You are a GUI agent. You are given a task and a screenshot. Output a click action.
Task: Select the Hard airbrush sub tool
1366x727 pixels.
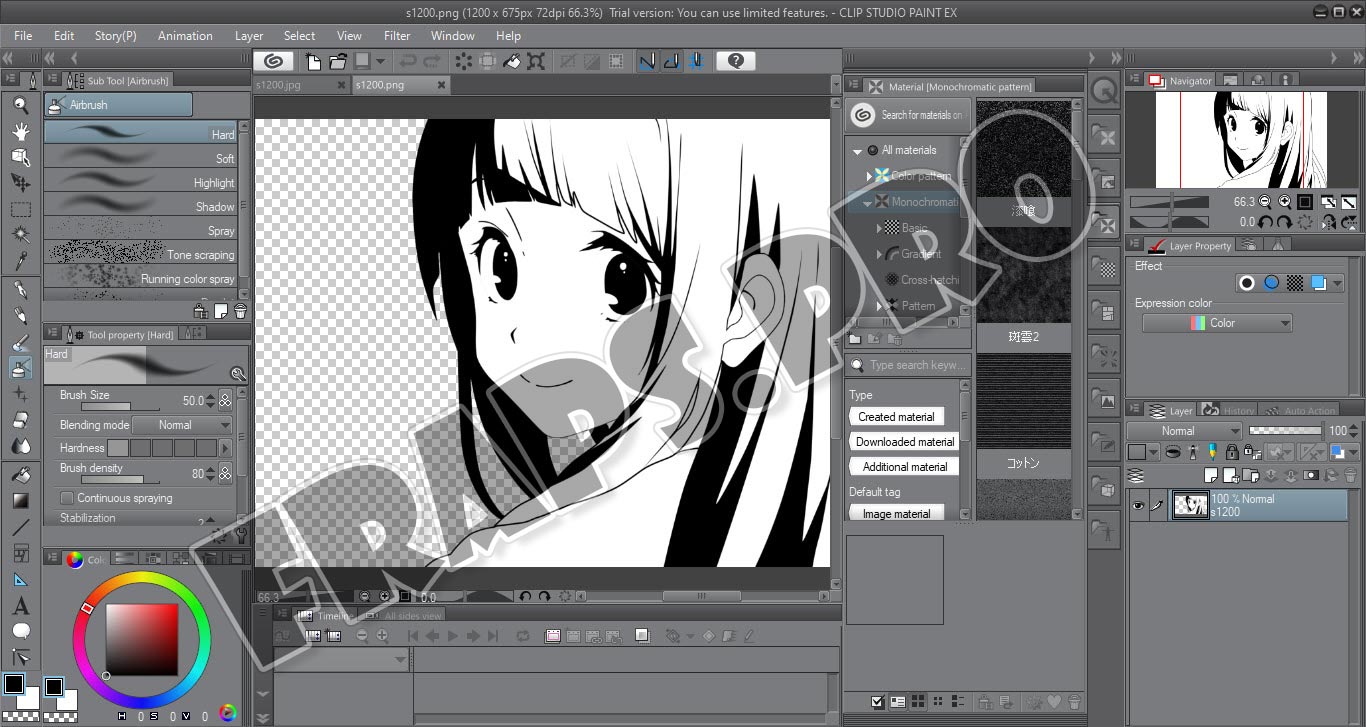point(140,131)
